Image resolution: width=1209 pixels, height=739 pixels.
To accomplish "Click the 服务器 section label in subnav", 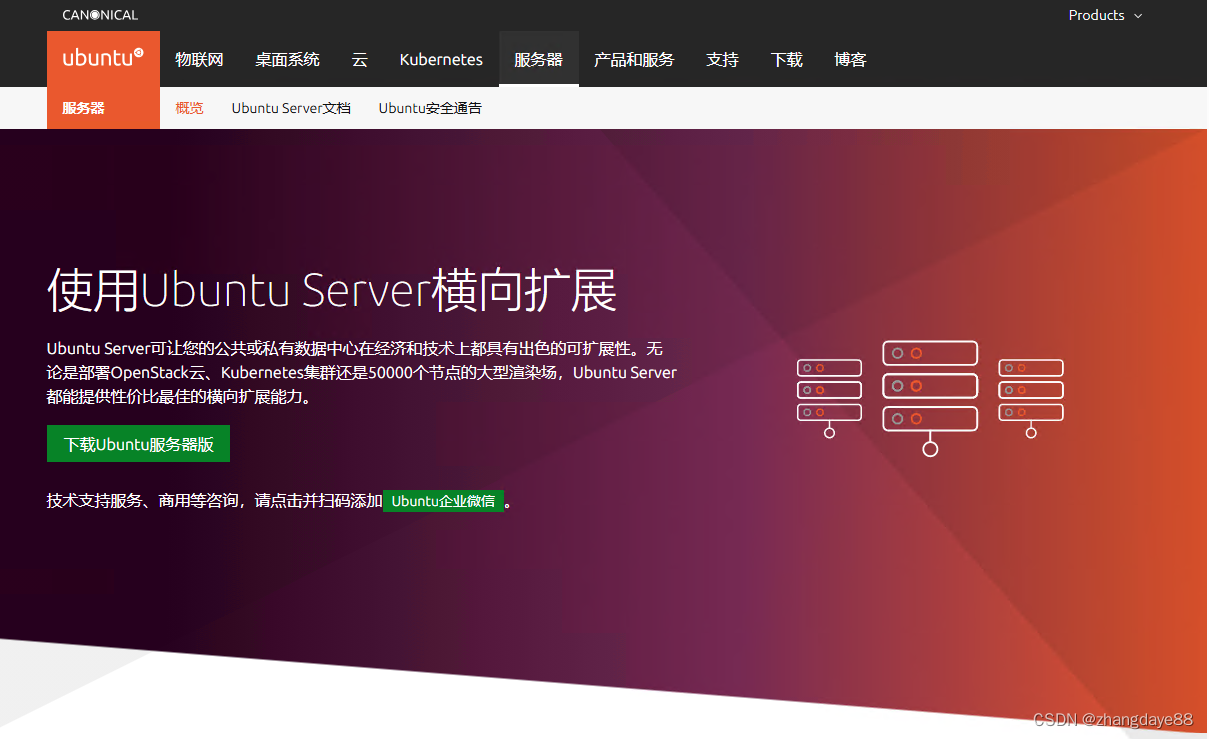I will [83, 108].
